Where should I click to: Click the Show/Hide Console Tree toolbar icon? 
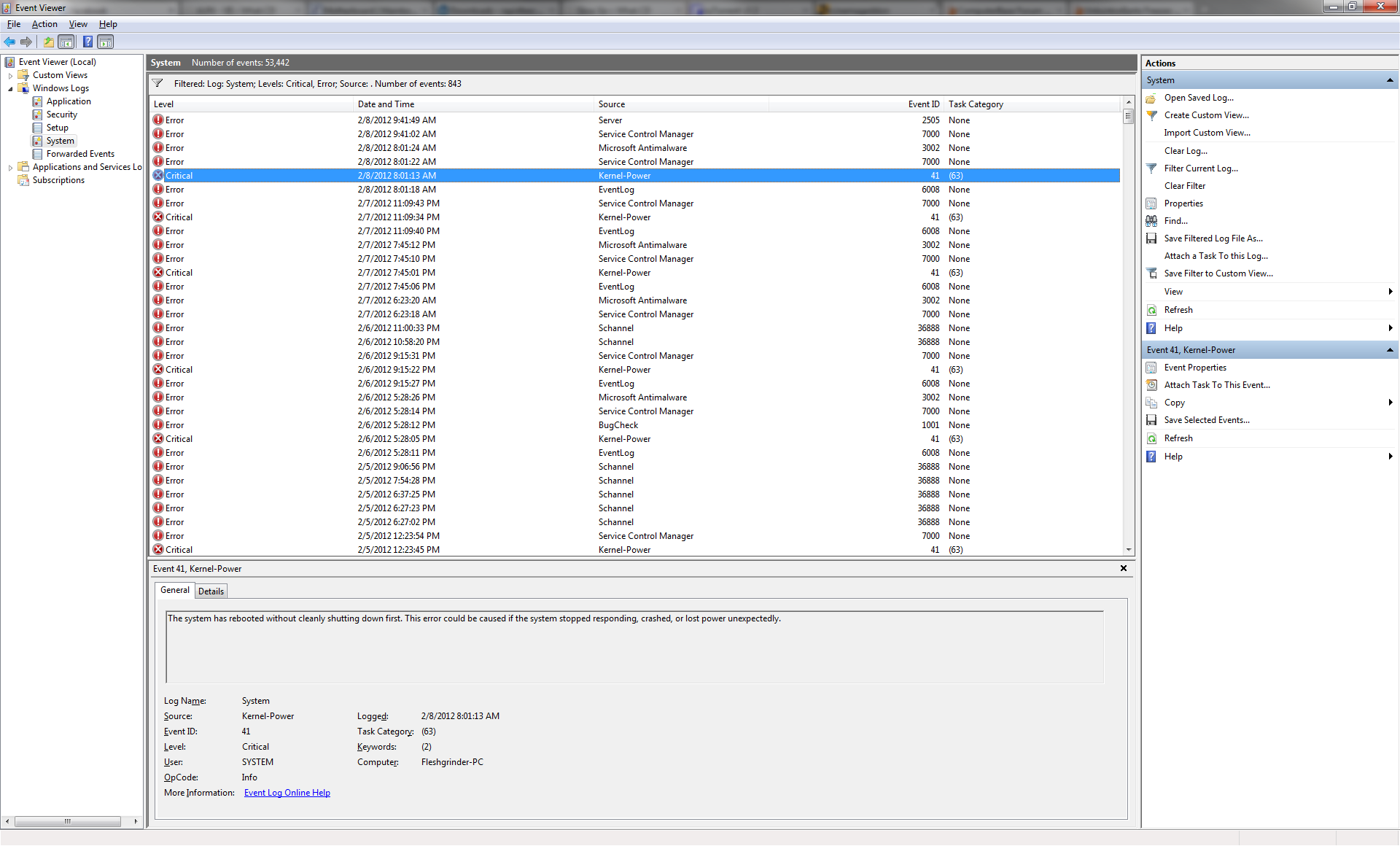coord(66,42)
